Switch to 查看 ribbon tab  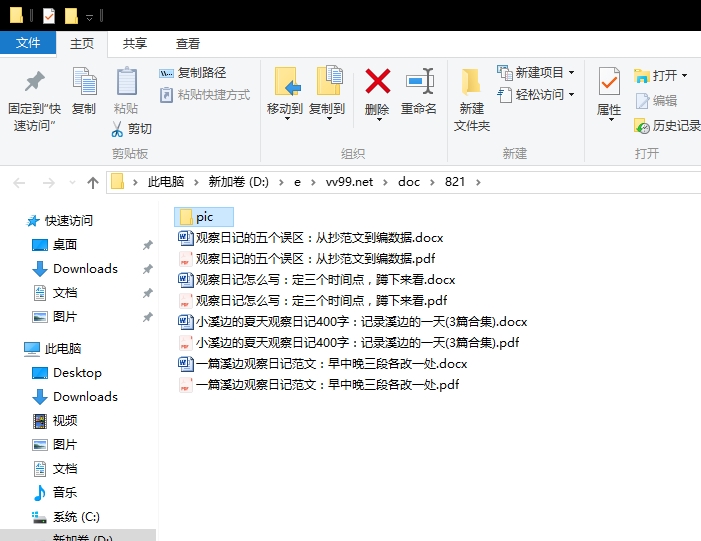pyautogui.click(x=188, y=44)
